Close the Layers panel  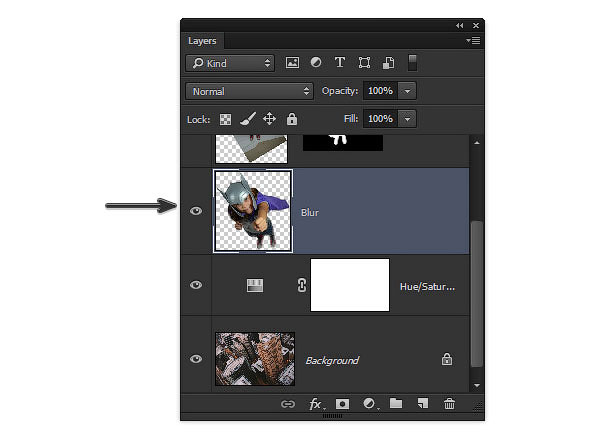pyautogui.click(x=476, y=26)
